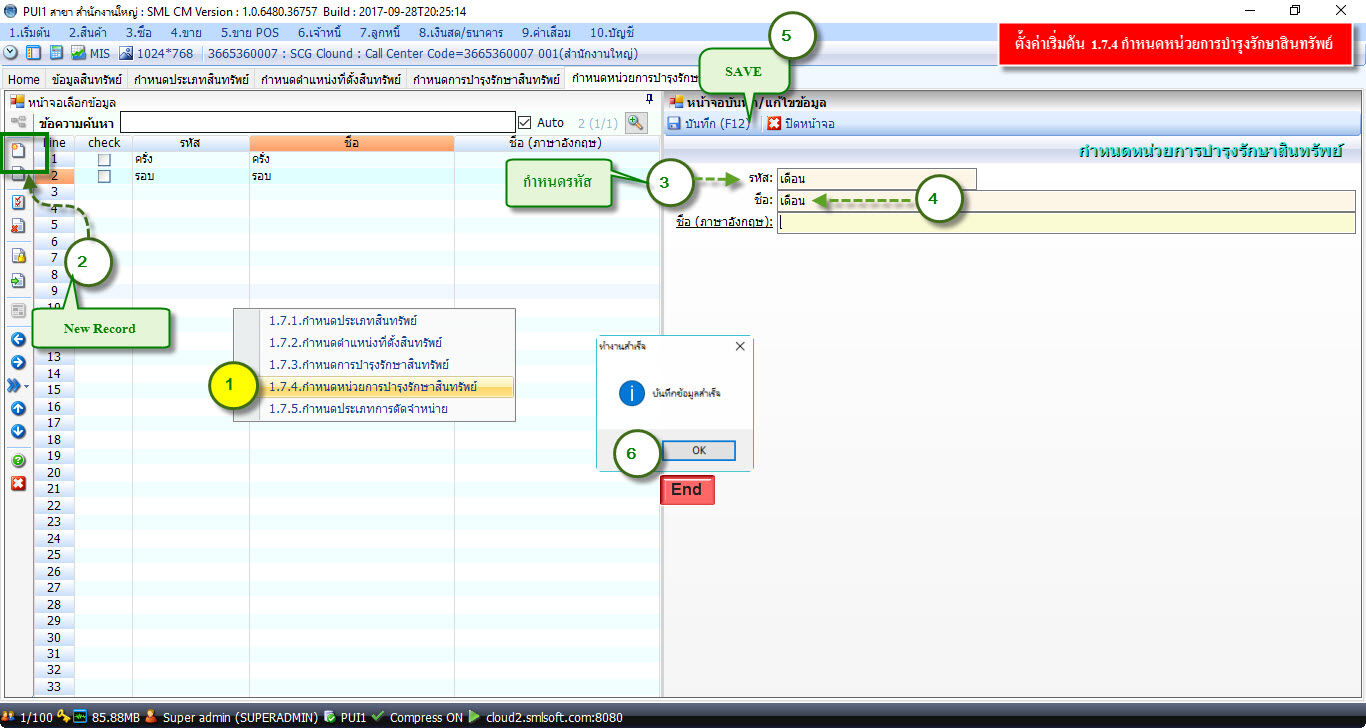Click the calculator icon in top toolbar
1366x728 pixels.
pyautogui.click(x=56, y=53)
